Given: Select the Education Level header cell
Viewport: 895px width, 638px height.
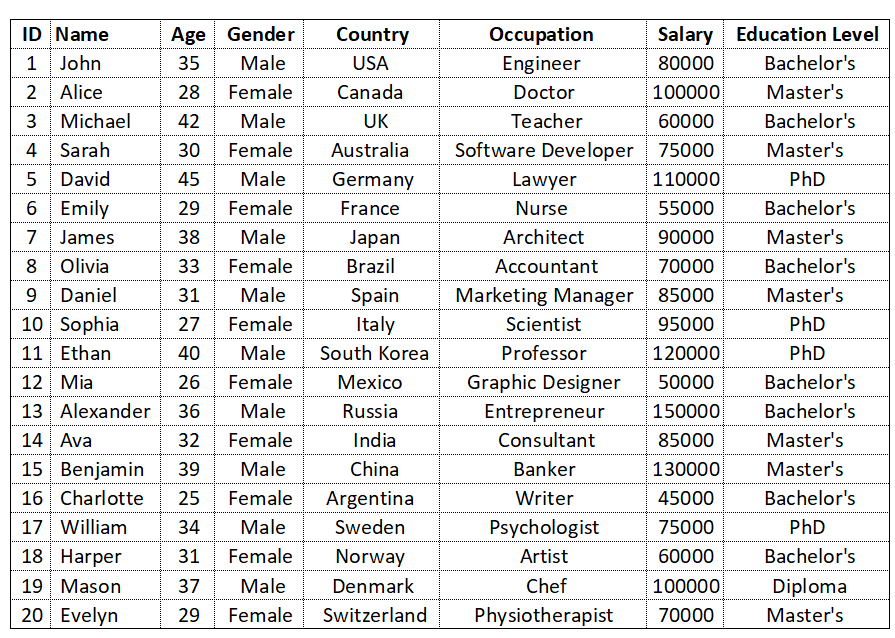Looking at the screenshot, I should 807,34.
